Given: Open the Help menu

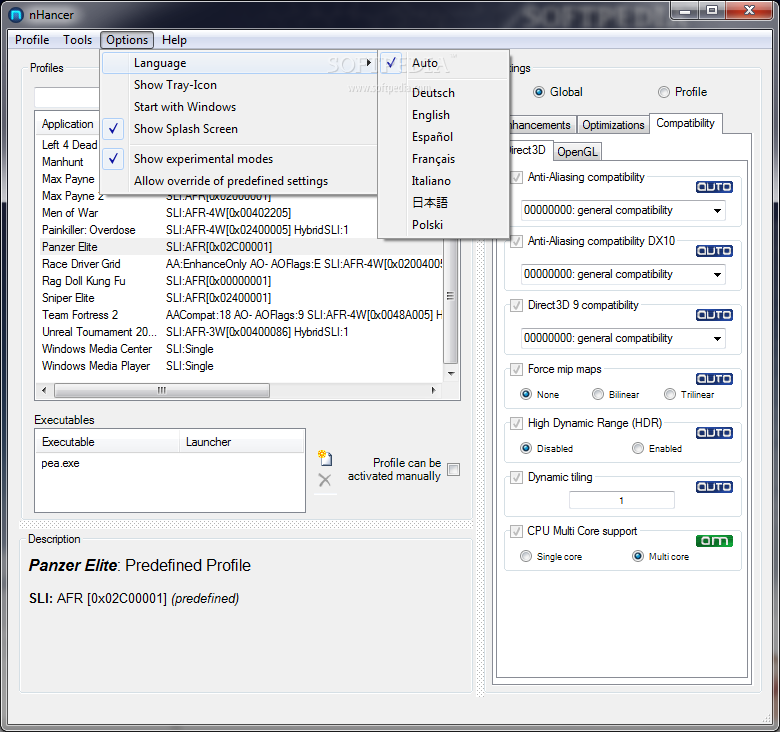Looking at the screenshot, I should [174, 40].
